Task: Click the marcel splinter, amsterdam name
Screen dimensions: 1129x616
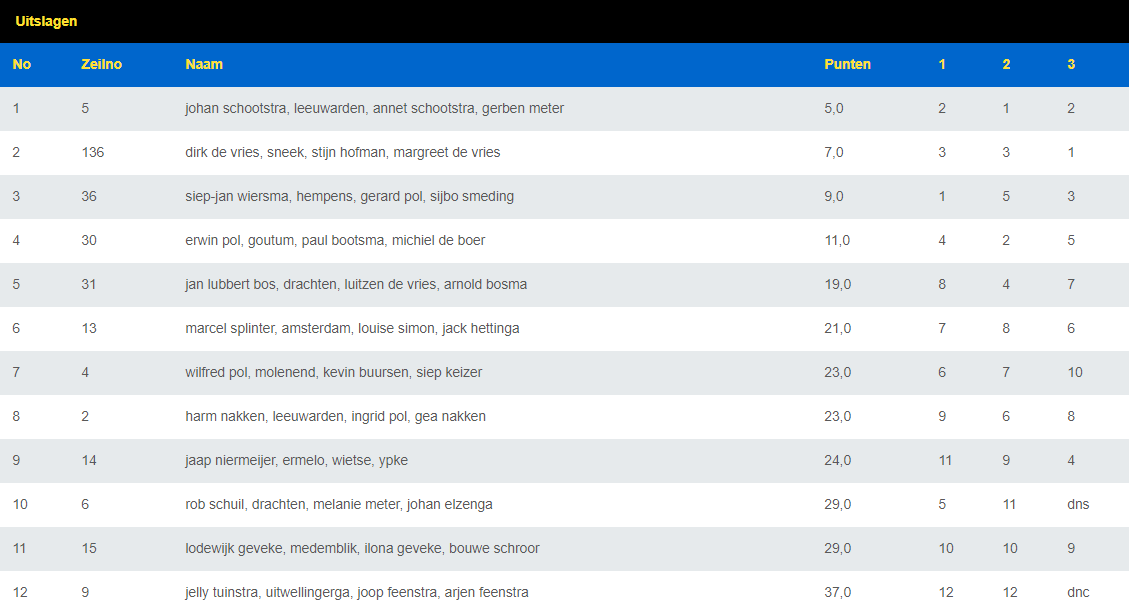Action: (x=352, y=328)
